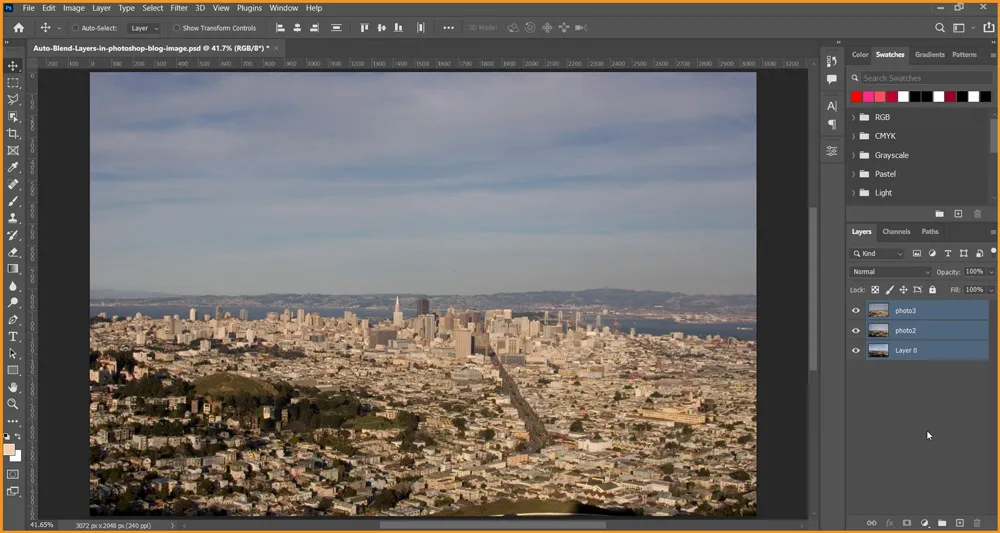Select the Frame tool

click(13, 150)
